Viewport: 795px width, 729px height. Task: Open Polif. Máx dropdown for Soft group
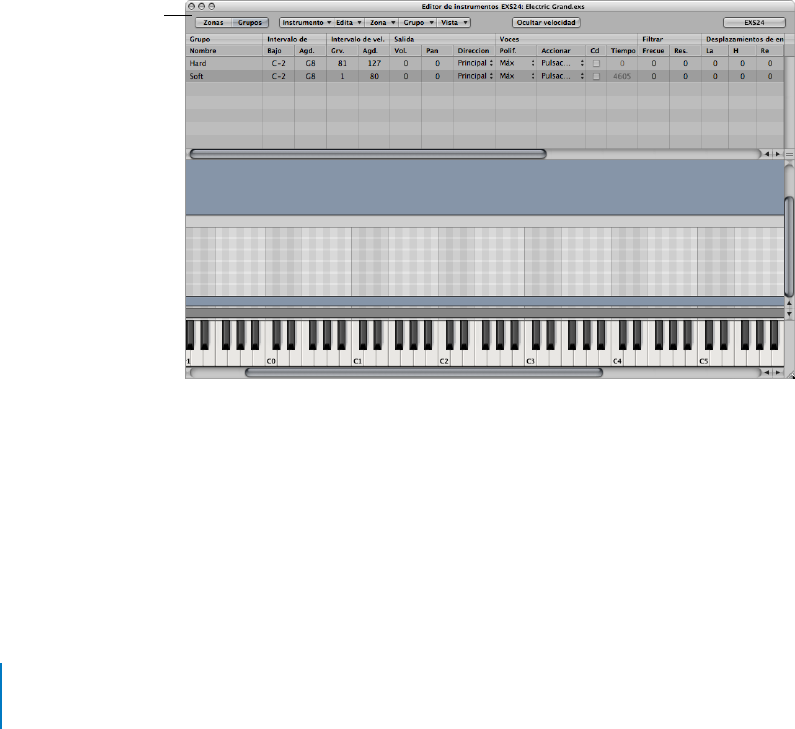tap(517, 76)
